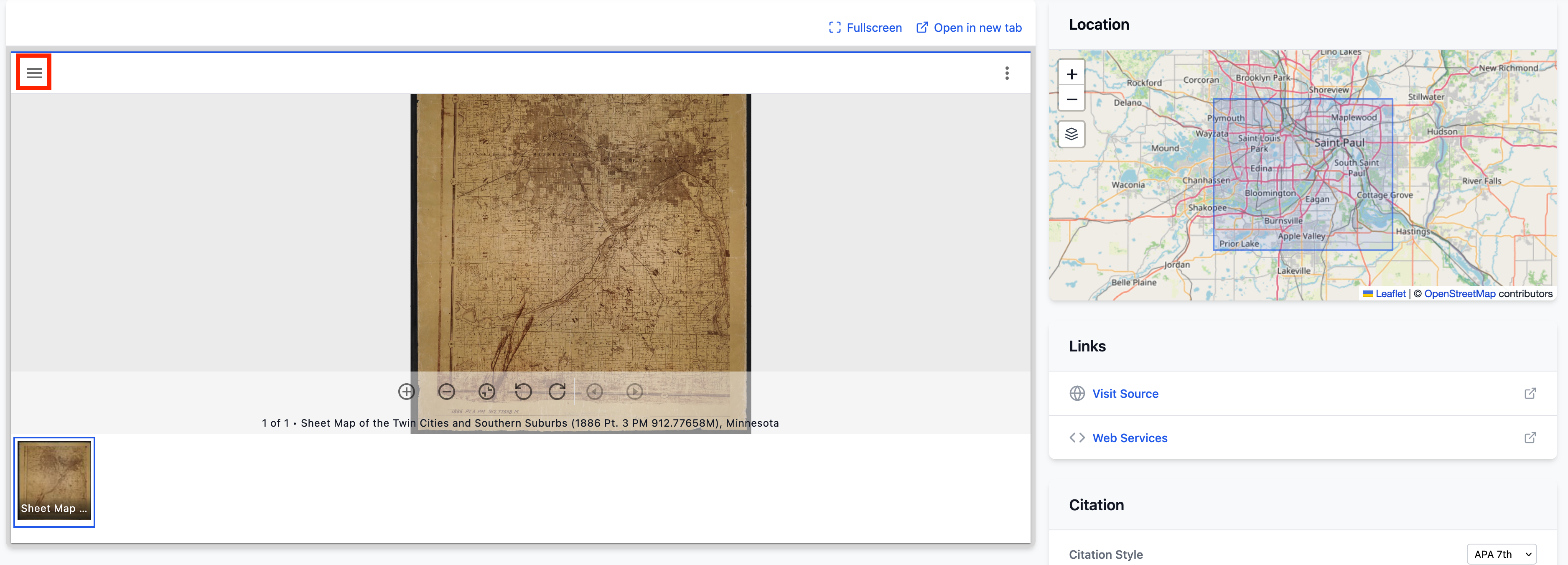The image size is (1568, 565).
Task: Click the 'Bloomington' label on the map
Action: point(1270,193)
